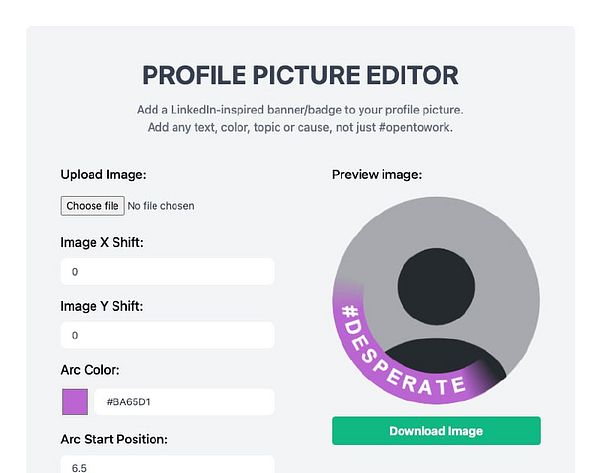The width and height of the screenshot is (600, 473).
Task: Click the Arc Color label
Action: (x=90, y=369)
